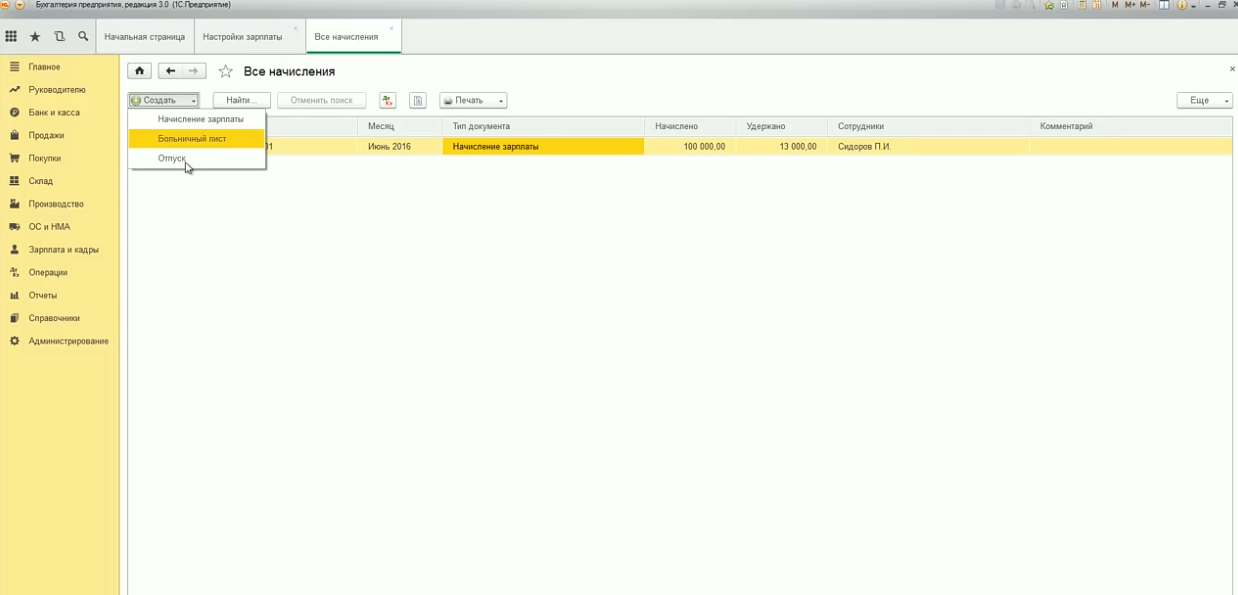
Task: Sort by the Удержано column header
Action: [x=781, y=126]
